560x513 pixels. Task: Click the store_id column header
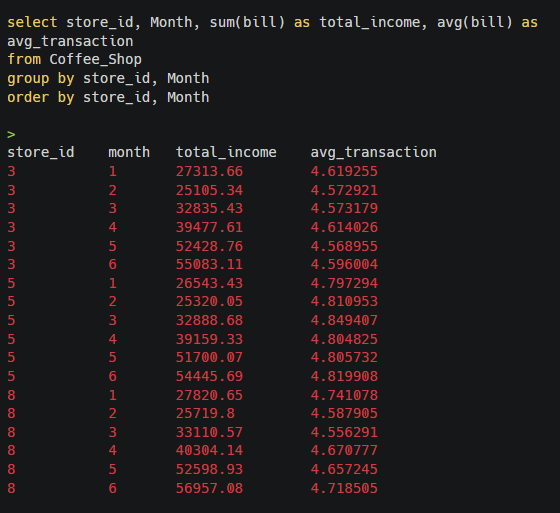41,153
